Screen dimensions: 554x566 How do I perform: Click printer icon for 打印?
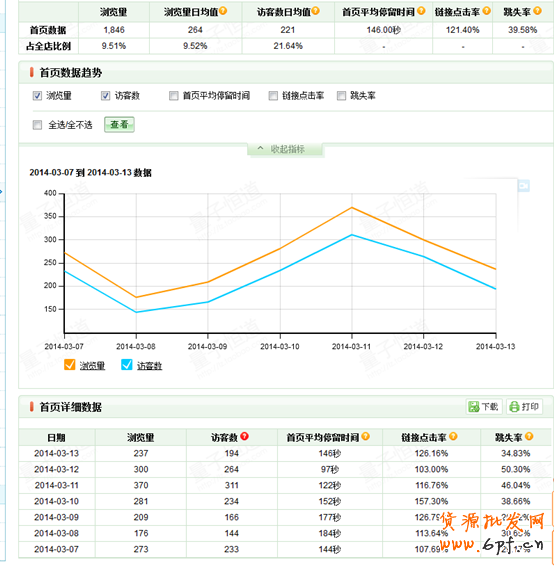(x=514, y=407)
